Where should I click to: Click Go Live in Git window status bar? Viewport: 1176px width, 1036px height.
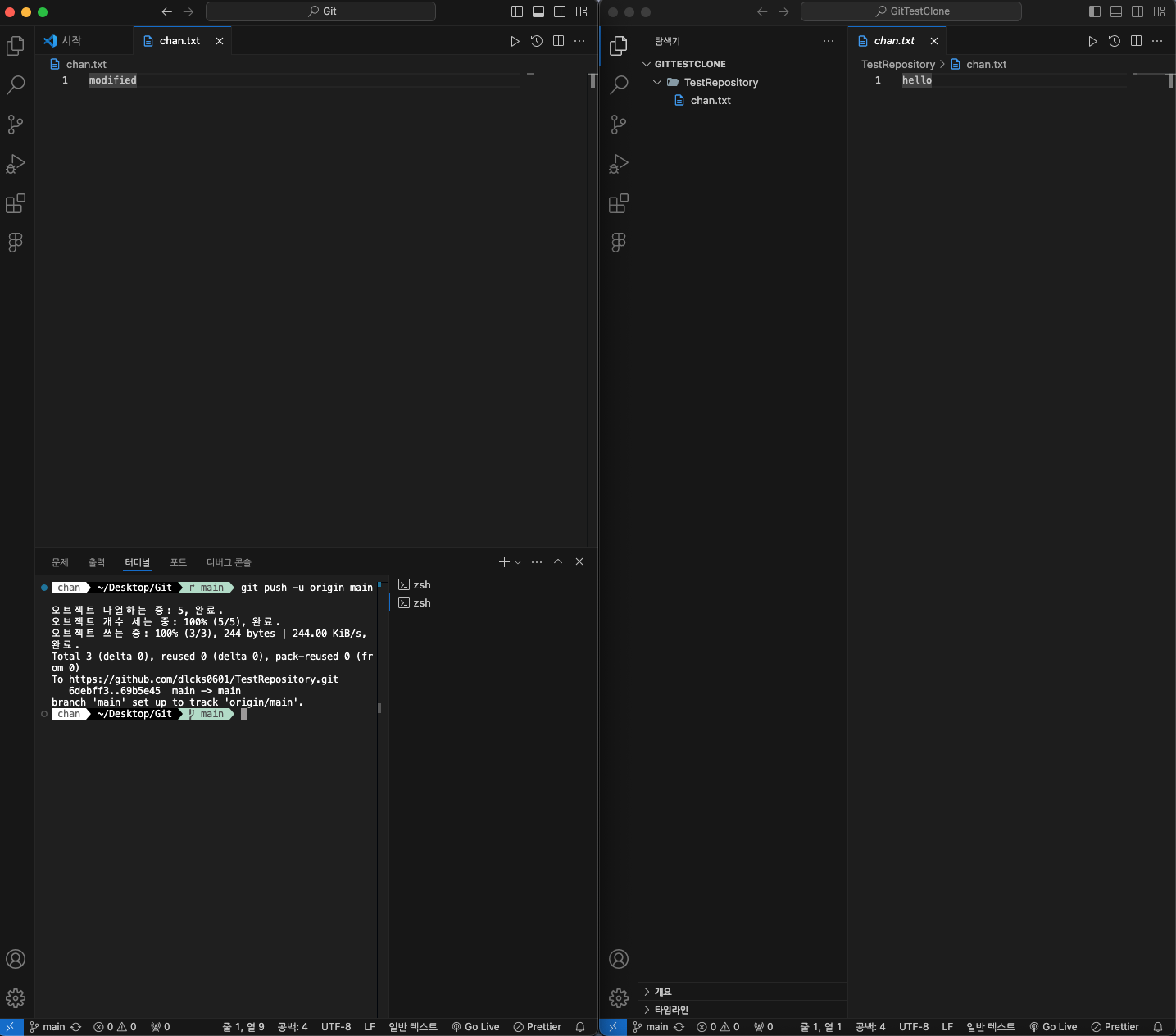coord(475,1027)
